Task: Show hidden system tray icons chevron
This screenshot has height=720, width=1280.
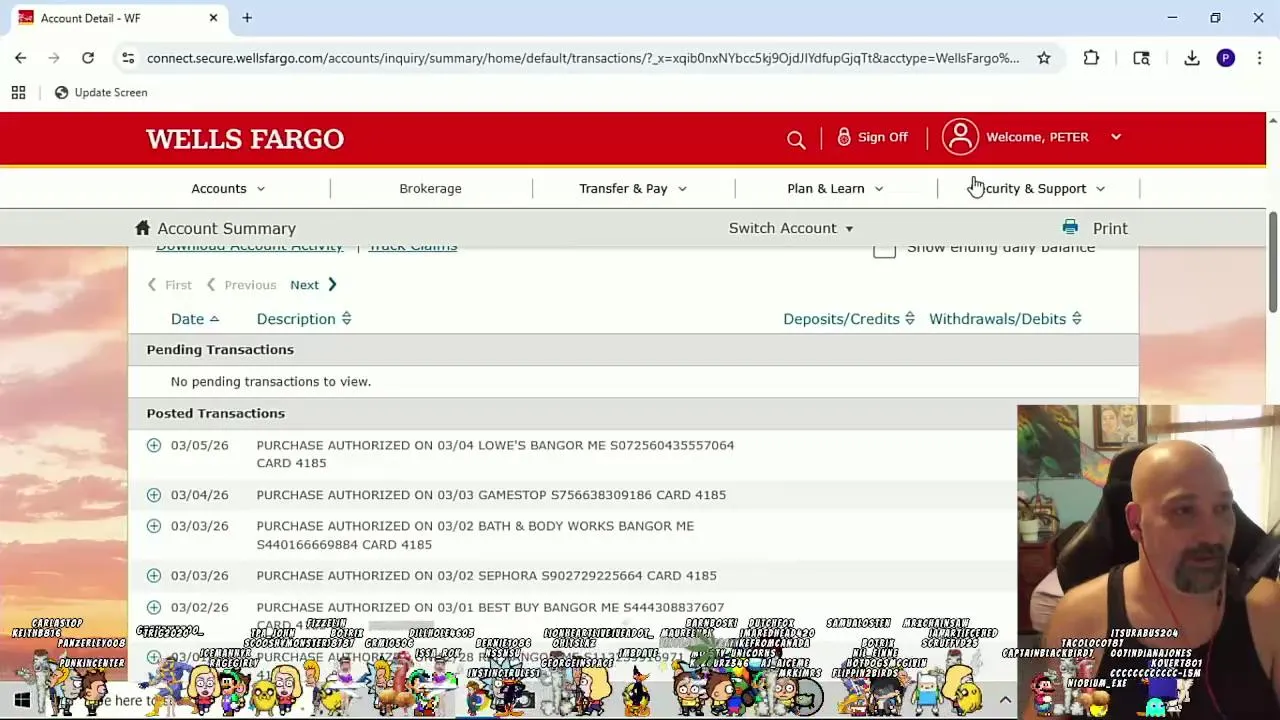Action: click(x=1005, y=700)
